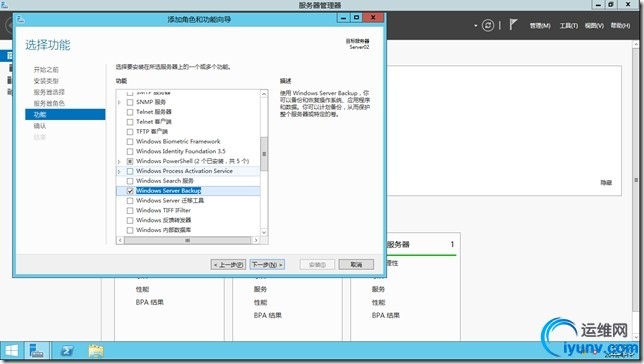Open the 工具(T) menu
644x364 pixels.
tap(568, 25)
